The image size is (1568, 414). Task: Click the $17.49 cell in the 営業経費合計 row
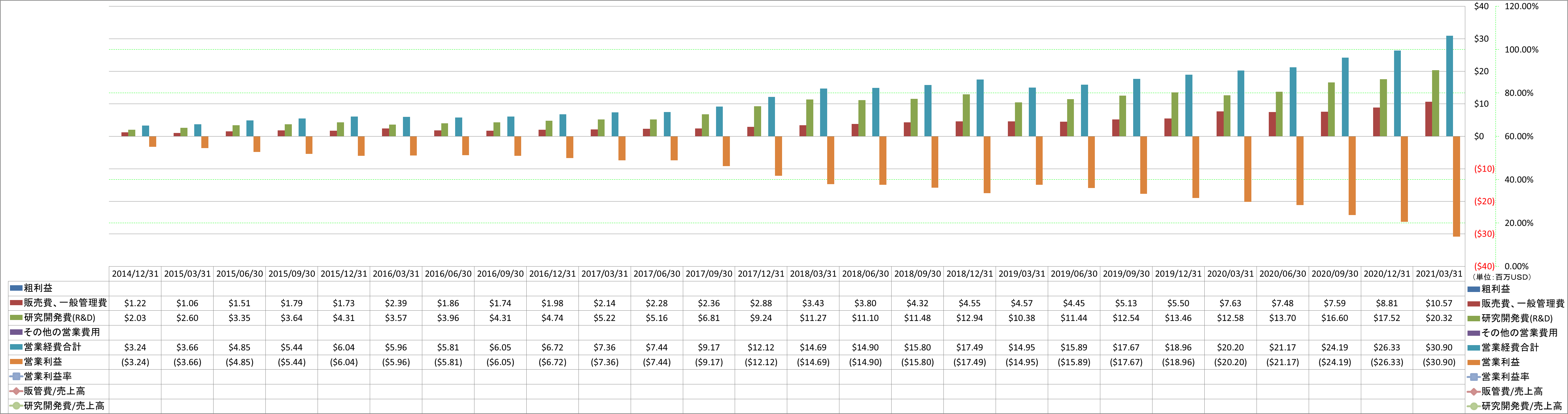970,348
